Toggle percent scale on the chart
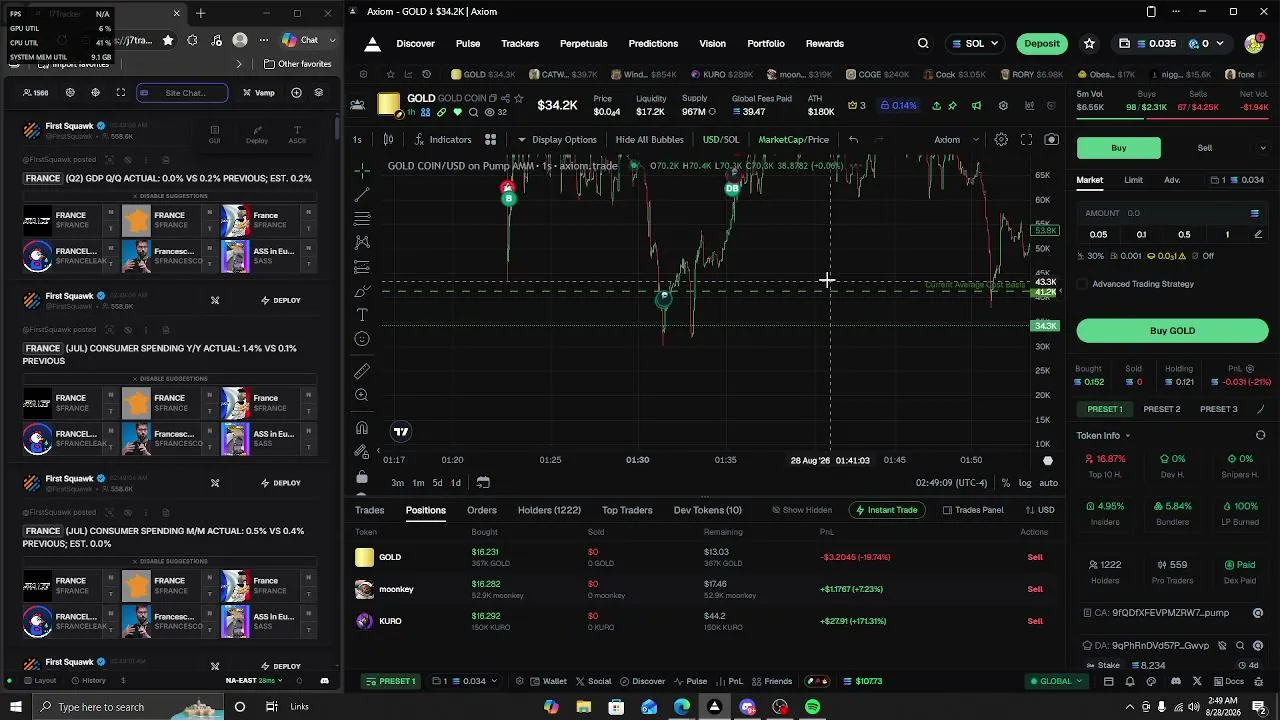 1005,483
